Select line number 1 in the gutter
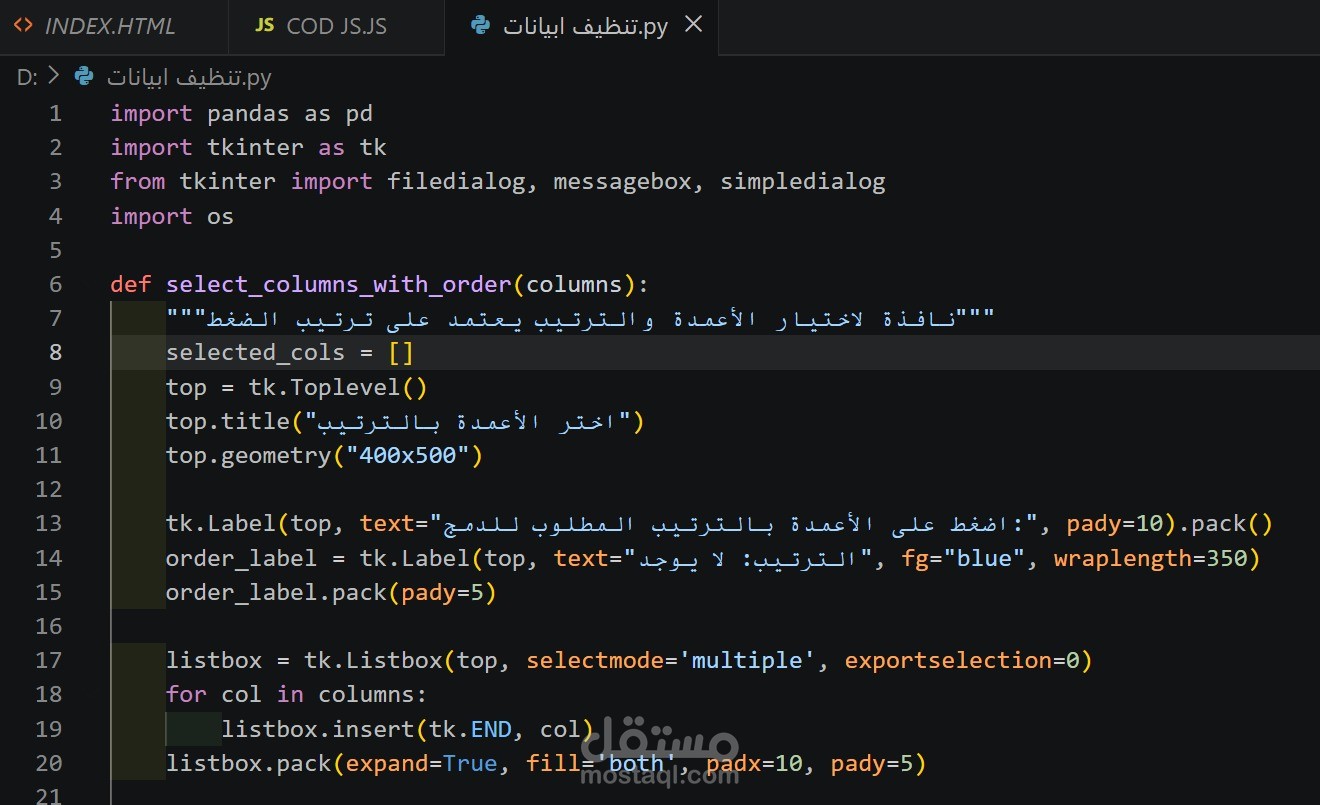This screenshot has width=1320, height=805. coord(55,114)
